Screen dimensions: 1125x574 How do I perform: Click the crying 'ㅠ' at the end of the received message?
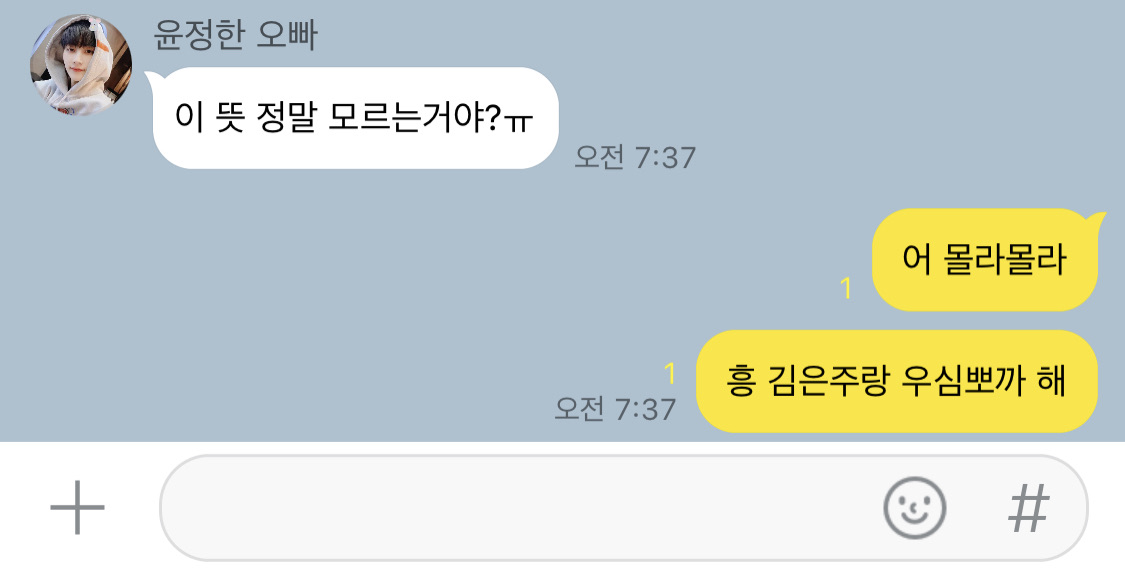pyautogui.click(x=518, y=122)
